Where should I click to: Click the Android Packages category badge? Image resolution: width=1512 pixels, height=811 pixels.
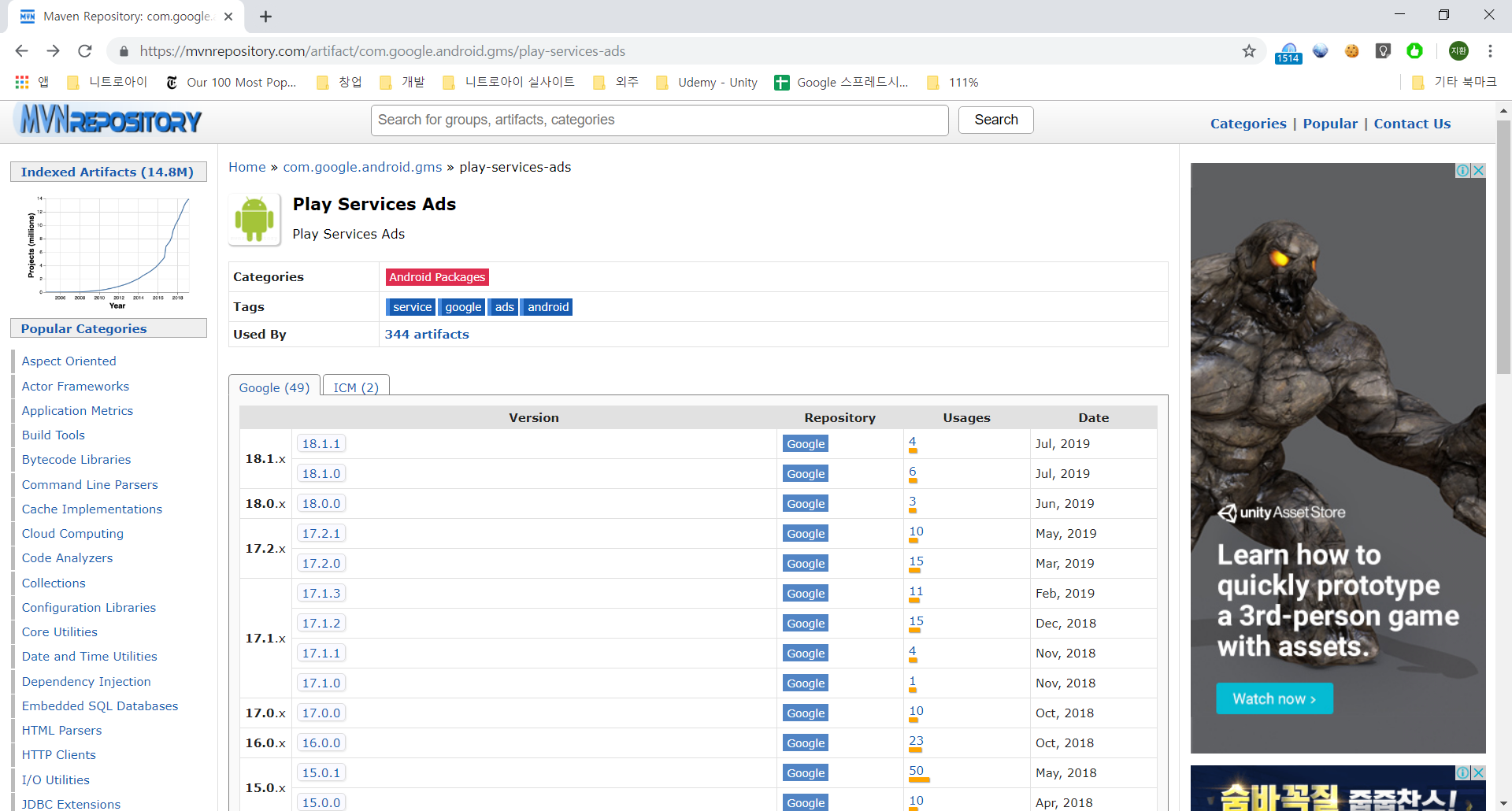pos(437,277)
